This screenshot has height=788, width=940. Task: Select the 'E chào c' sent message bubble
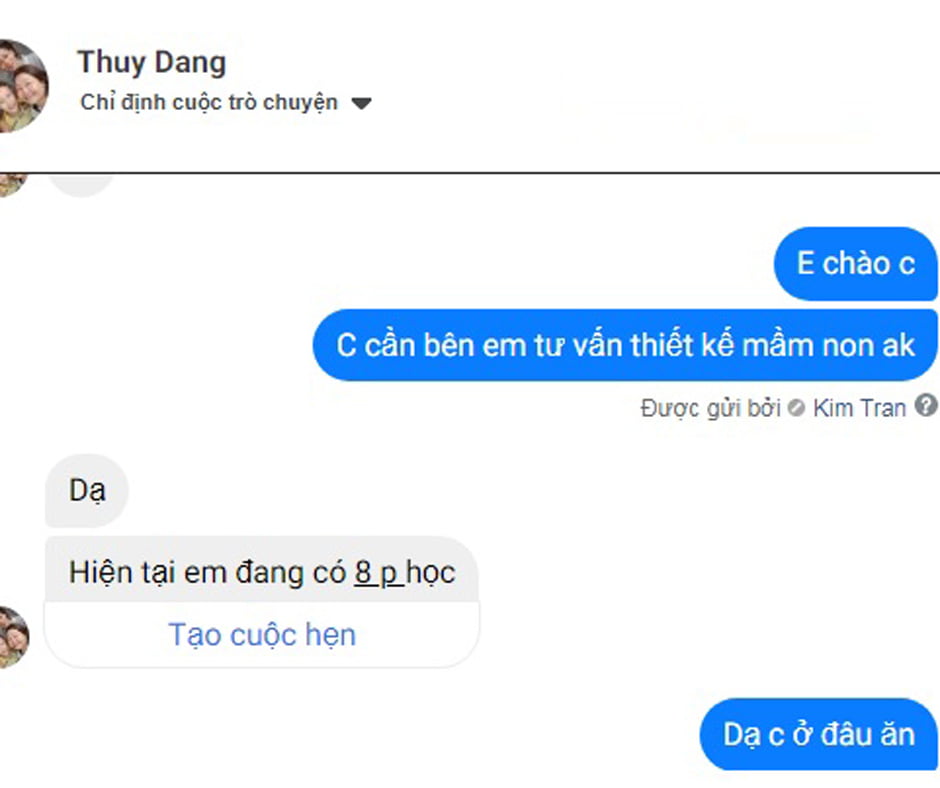[855, 263]
